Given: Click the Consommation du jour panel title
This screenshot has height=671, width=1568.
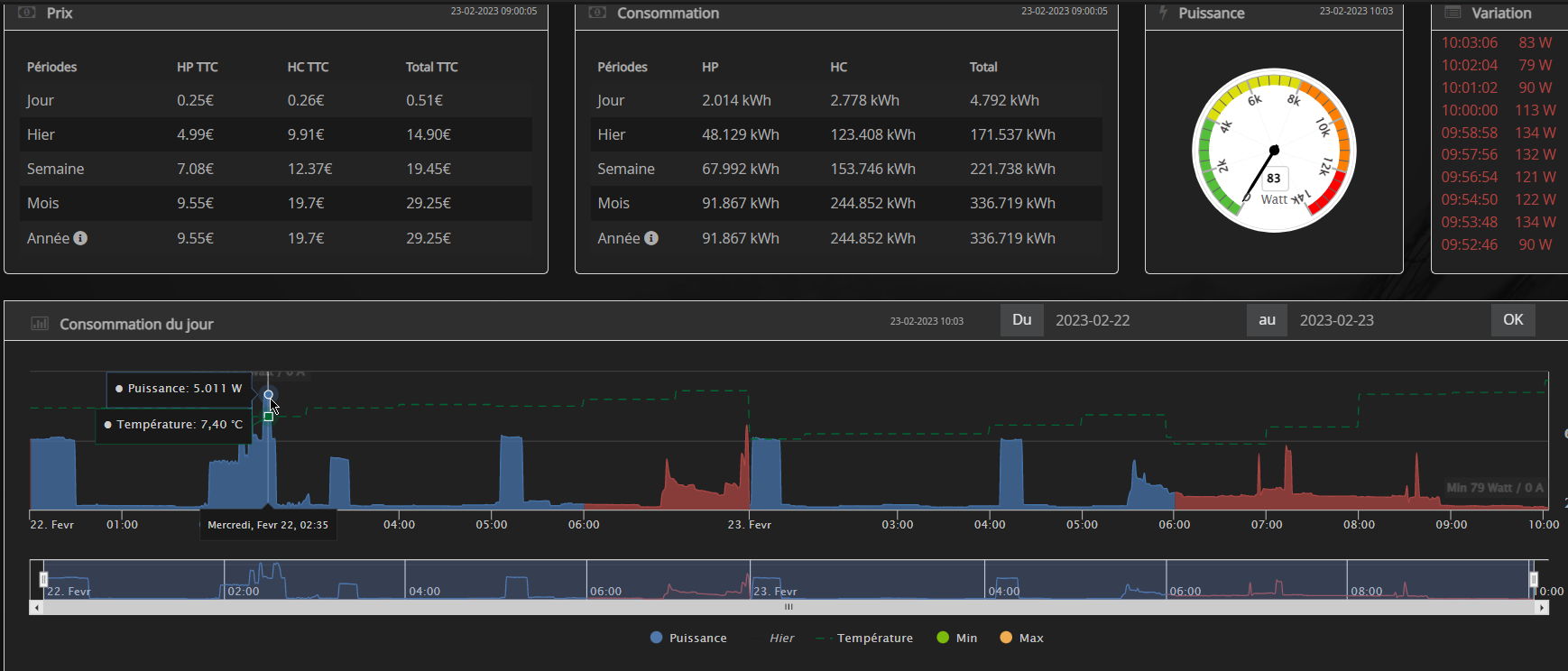Looking at the screenshot, I should point(136,324).
